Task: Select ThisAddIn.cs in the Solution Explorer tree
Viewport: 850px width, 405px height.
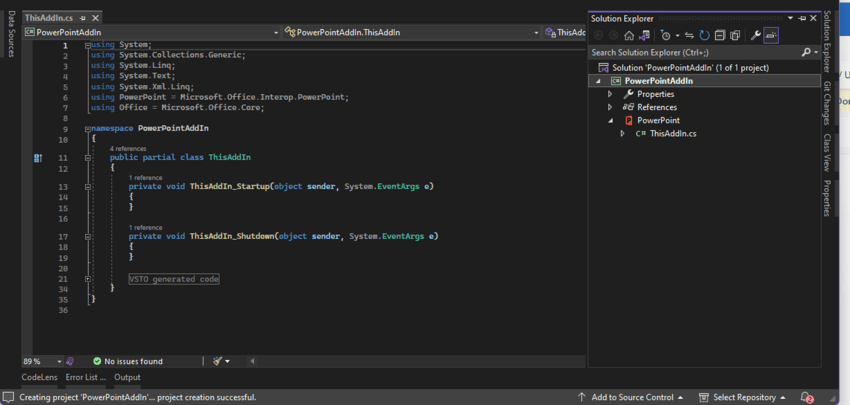Action: [673, 133]
